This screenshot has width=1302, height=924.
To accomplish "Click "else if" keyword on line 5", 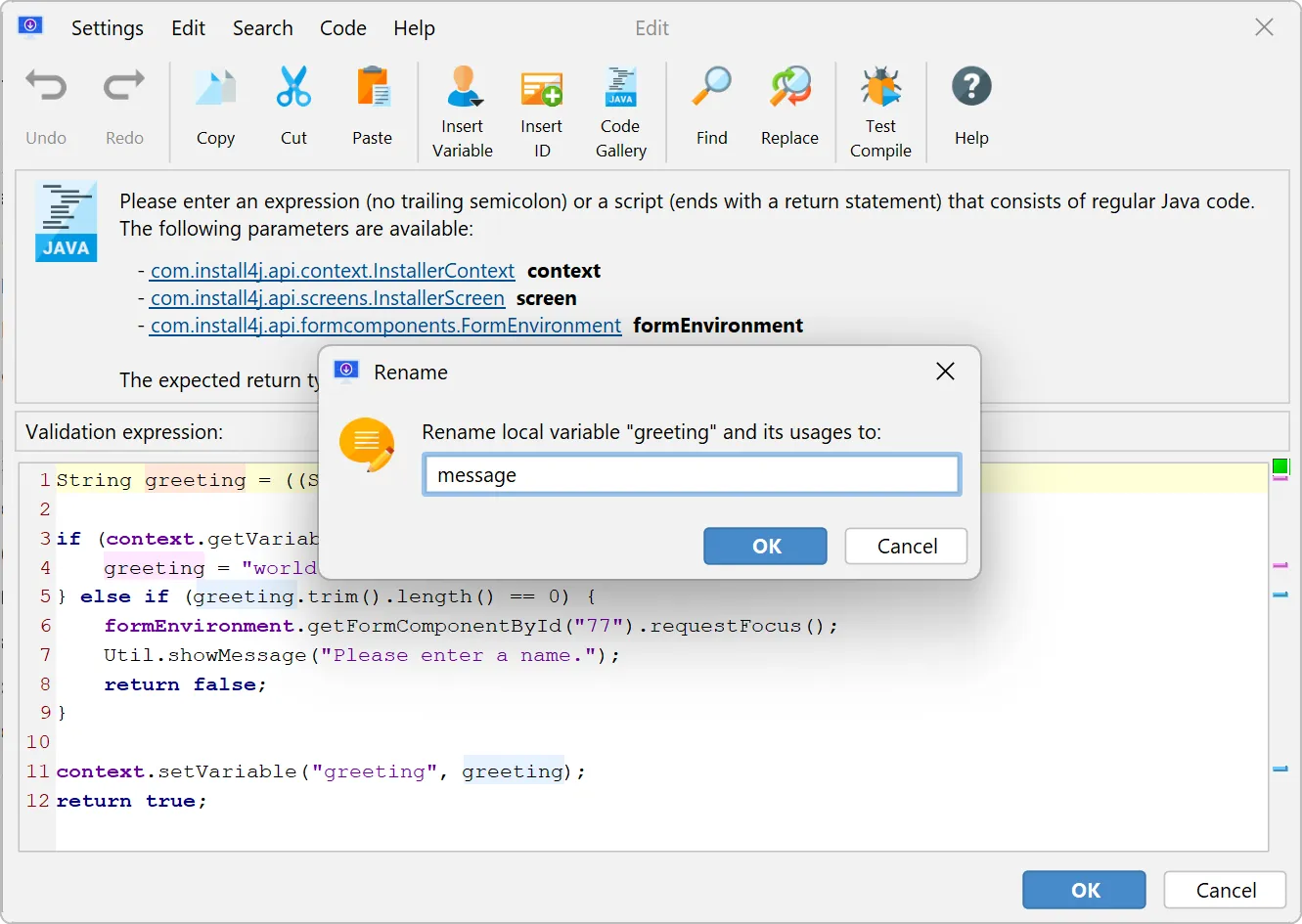I will point(124,596).
